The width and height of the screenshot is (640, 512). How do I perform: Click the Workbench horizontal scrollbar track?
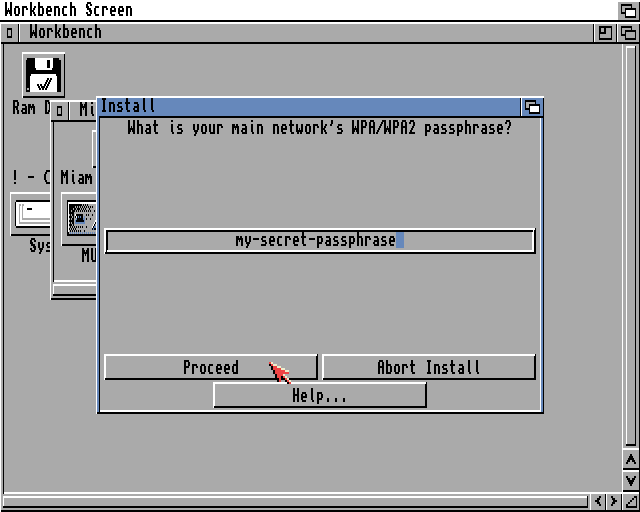click(x=295, y=501)
